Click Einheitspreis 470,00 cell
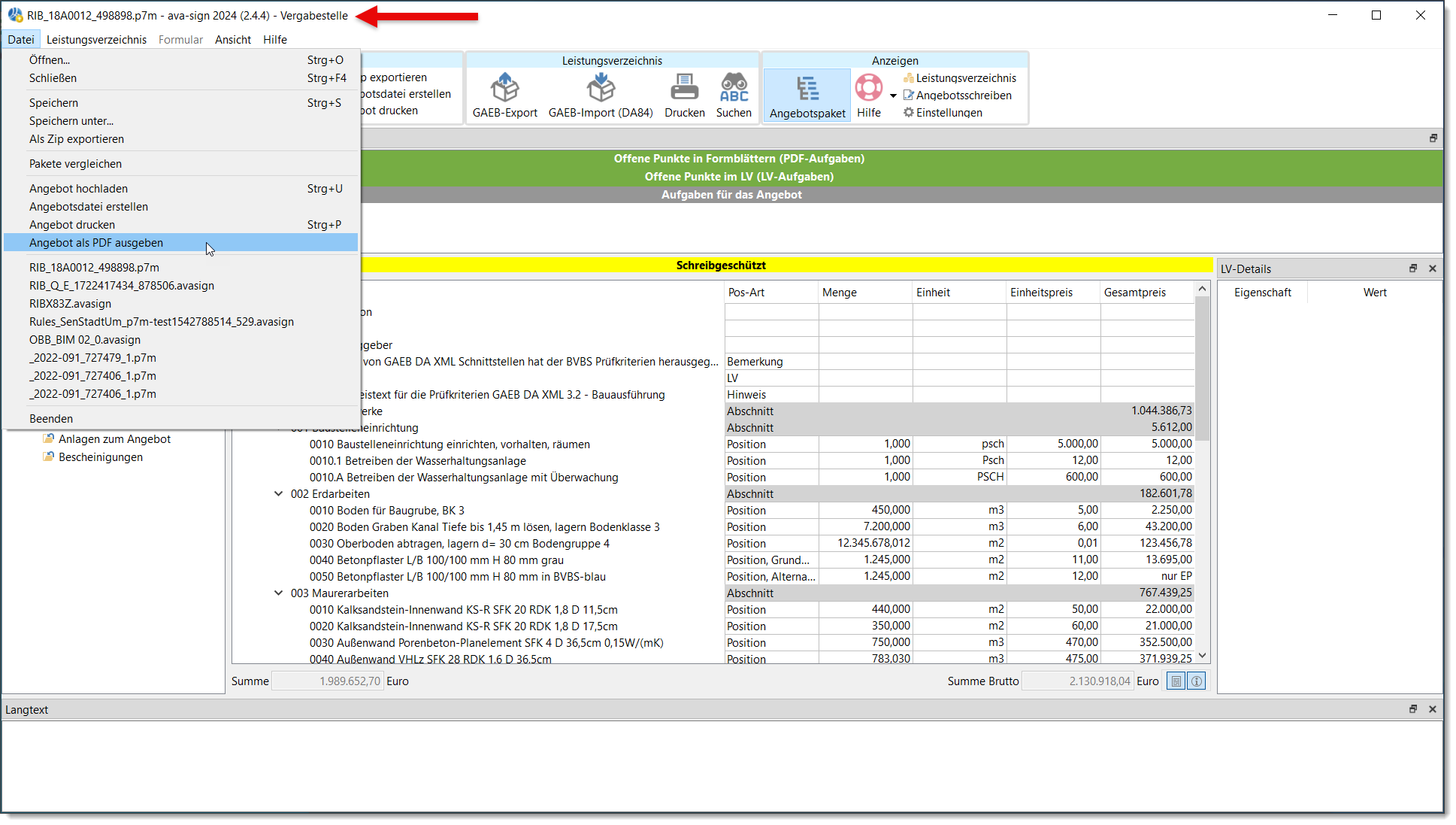The height and width of the screenshot is (825, 1456). (1054, 643)
